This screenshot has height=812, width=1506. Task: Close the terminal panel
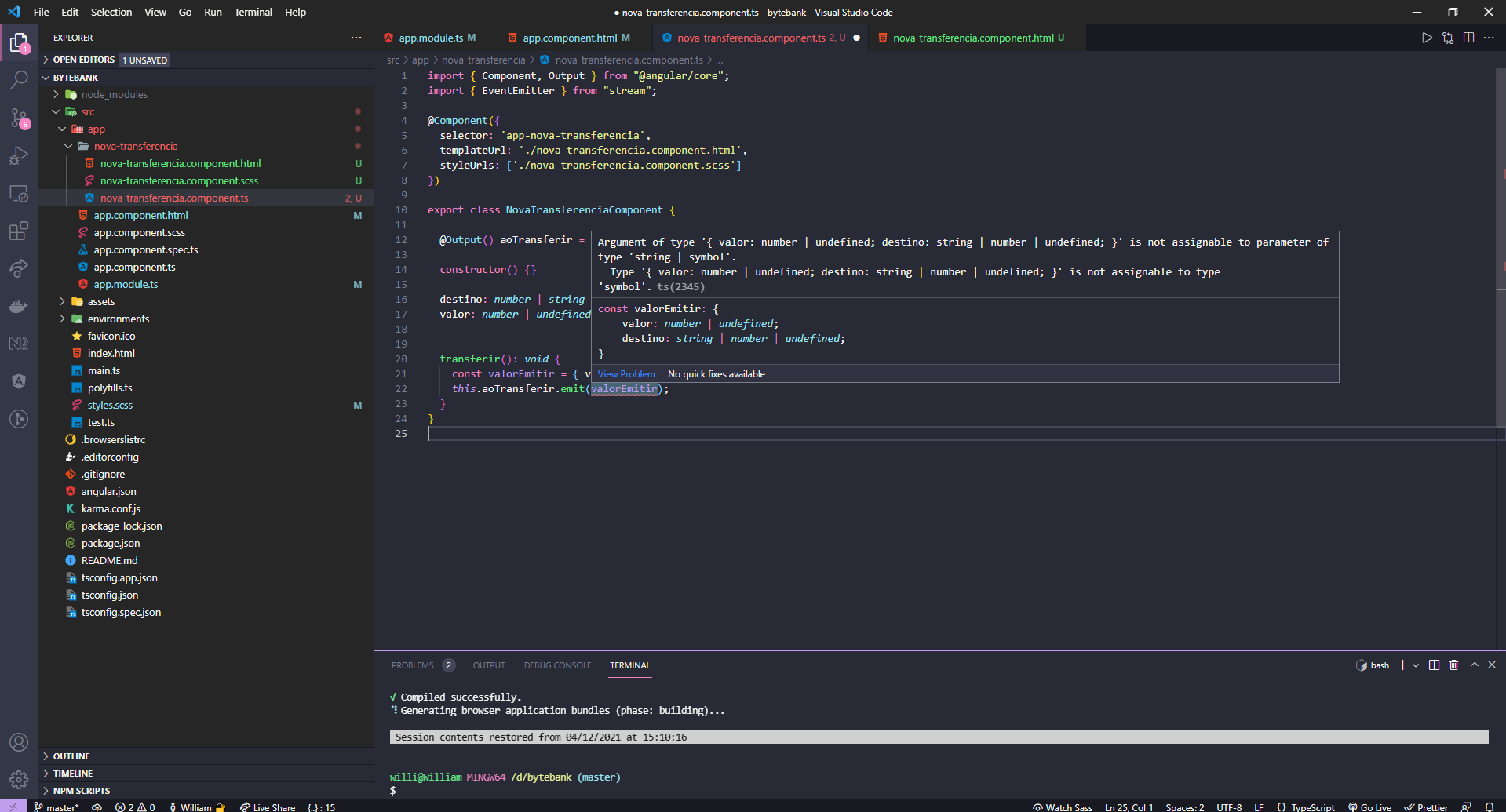pos(1492,665)
